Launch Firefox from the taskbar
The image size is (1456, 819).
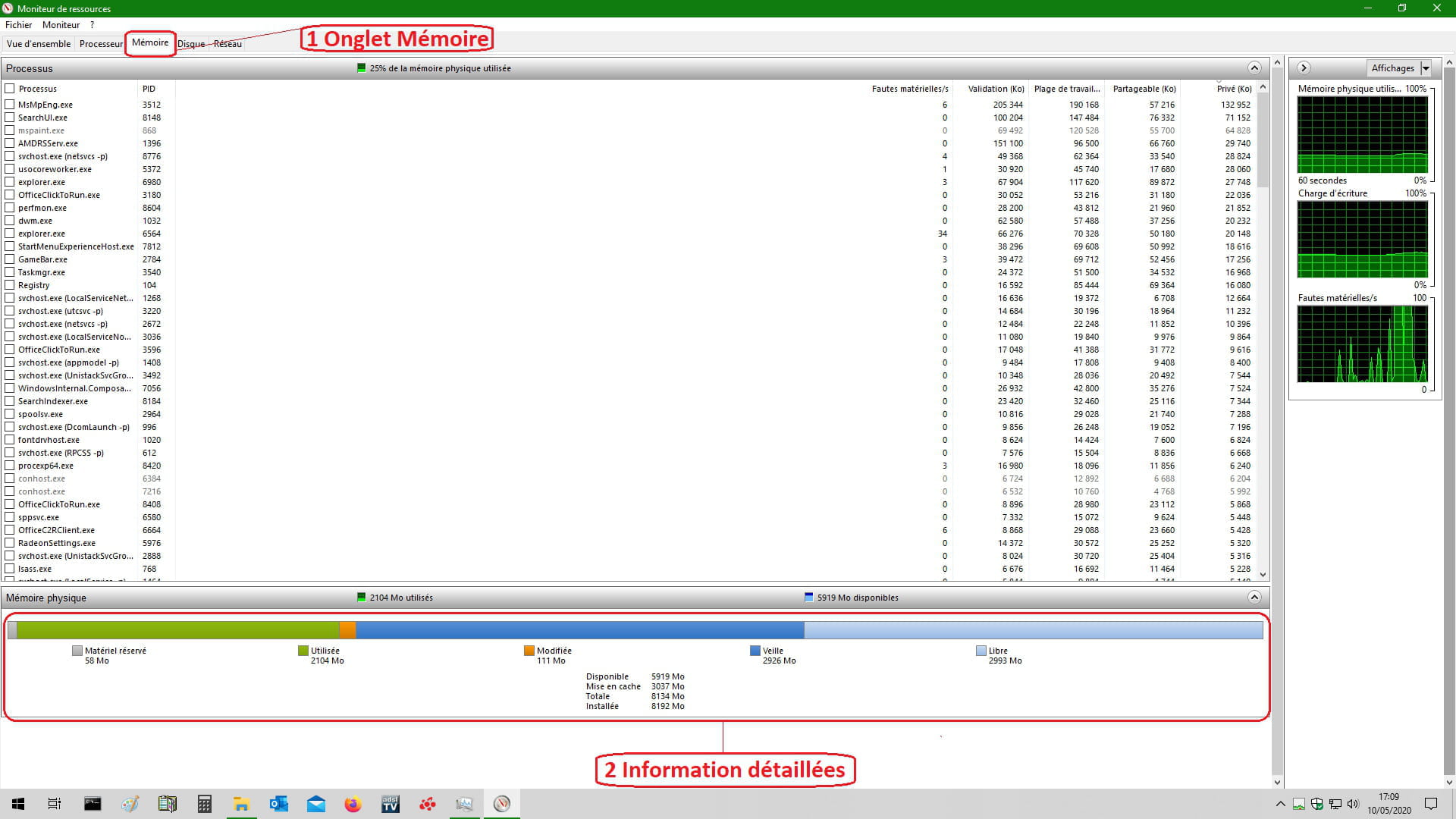(353, 804)
